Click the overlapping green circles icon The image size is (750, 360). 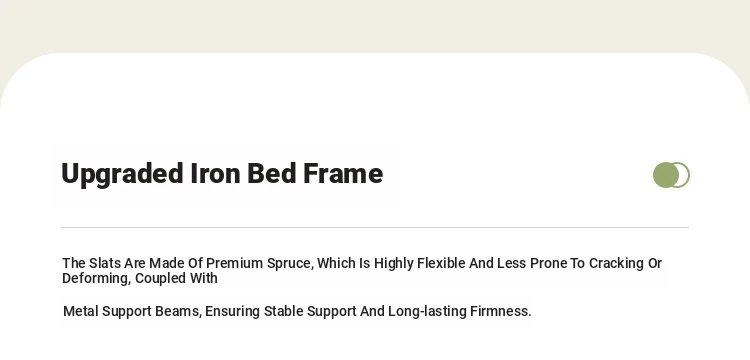[x=671, y=175]
